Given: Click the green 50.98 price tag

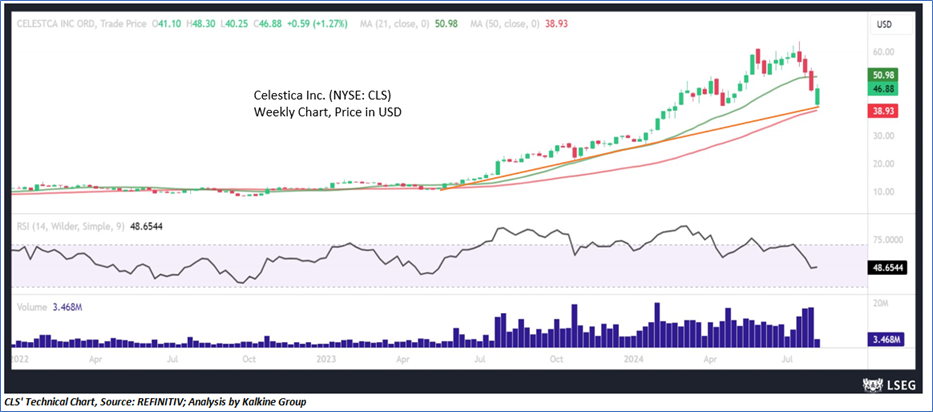Looking at the screenshot, I should pos(885,75).
